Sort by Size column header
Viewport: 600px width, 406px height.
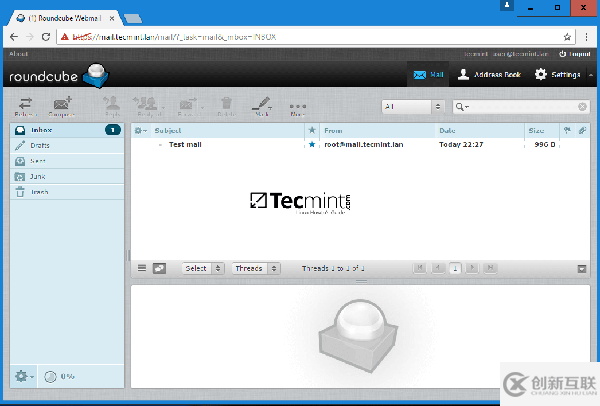point(536,130)
